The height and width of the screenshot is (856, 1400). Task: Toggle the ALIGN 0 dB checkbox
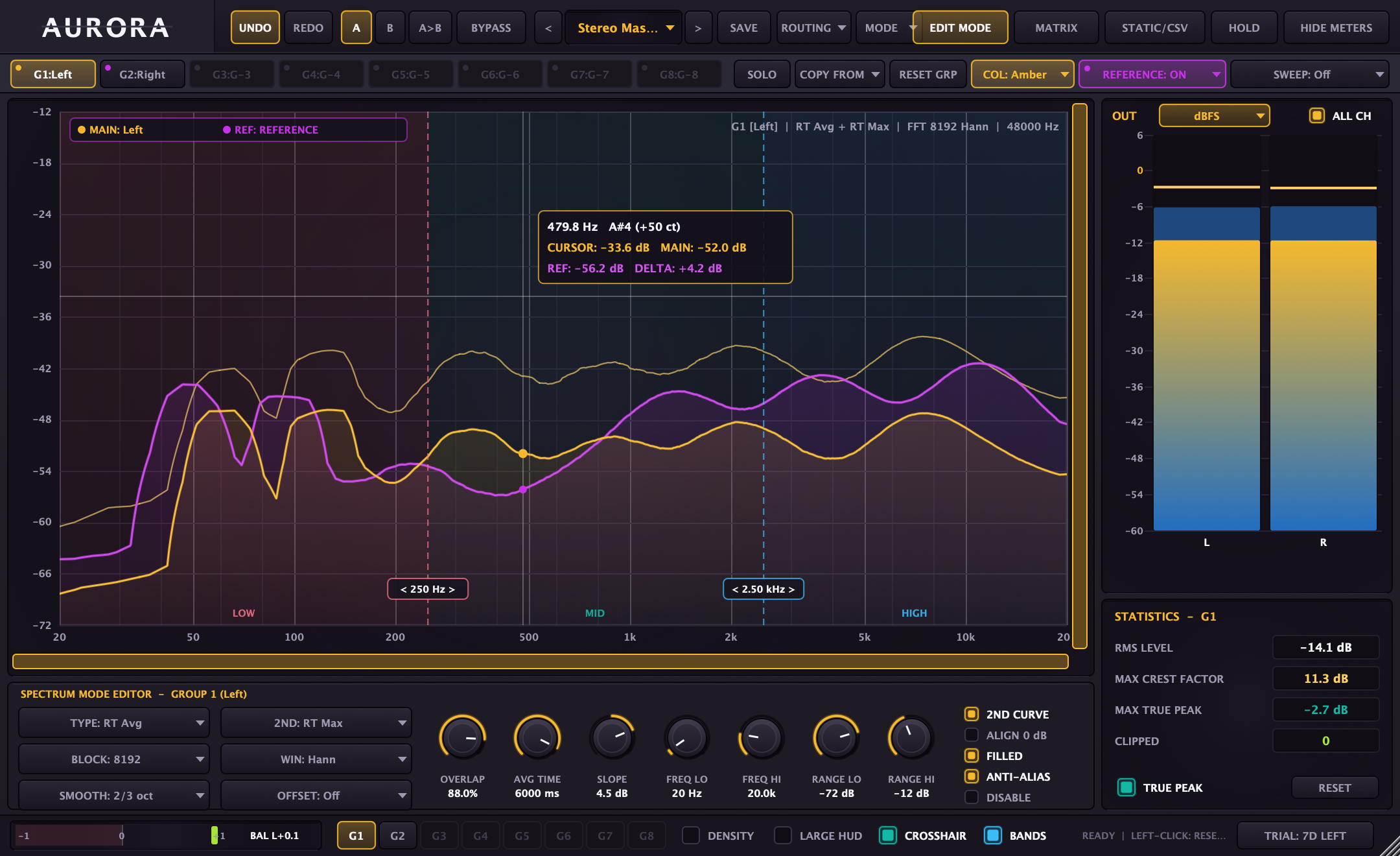click(x=972, y=735)
